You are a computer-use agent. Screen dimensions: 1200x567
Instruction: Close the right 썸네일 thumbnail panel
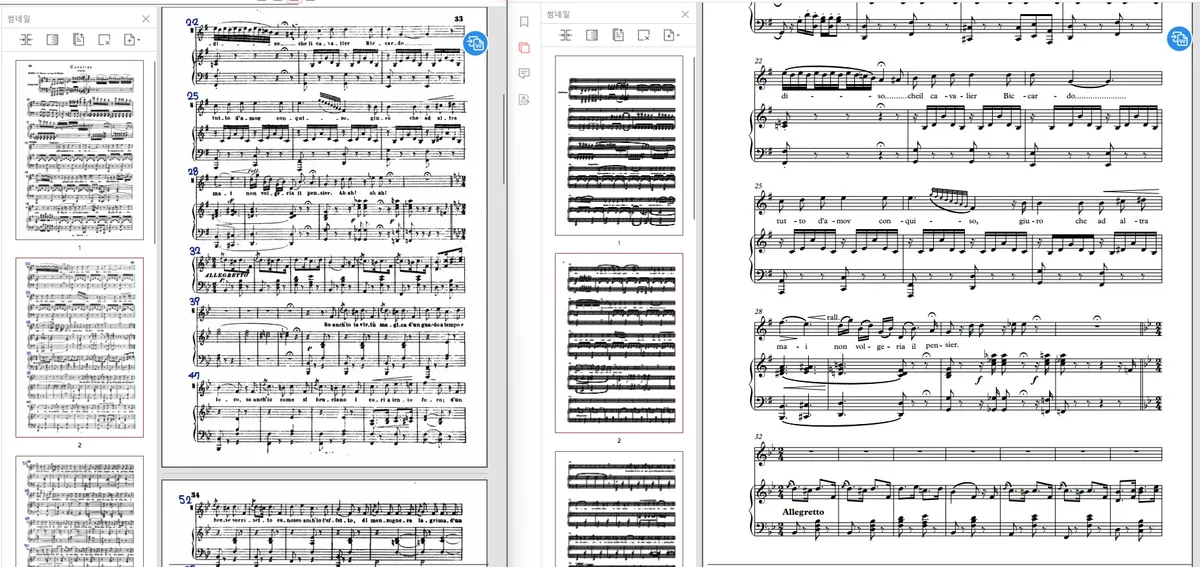click(685, 14)
